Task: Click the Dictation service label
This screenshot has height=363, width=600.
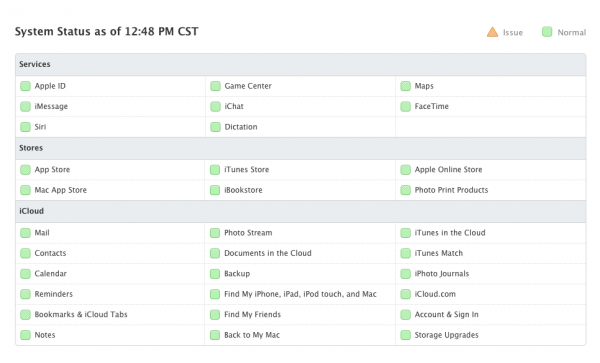Action: (241, 127)
